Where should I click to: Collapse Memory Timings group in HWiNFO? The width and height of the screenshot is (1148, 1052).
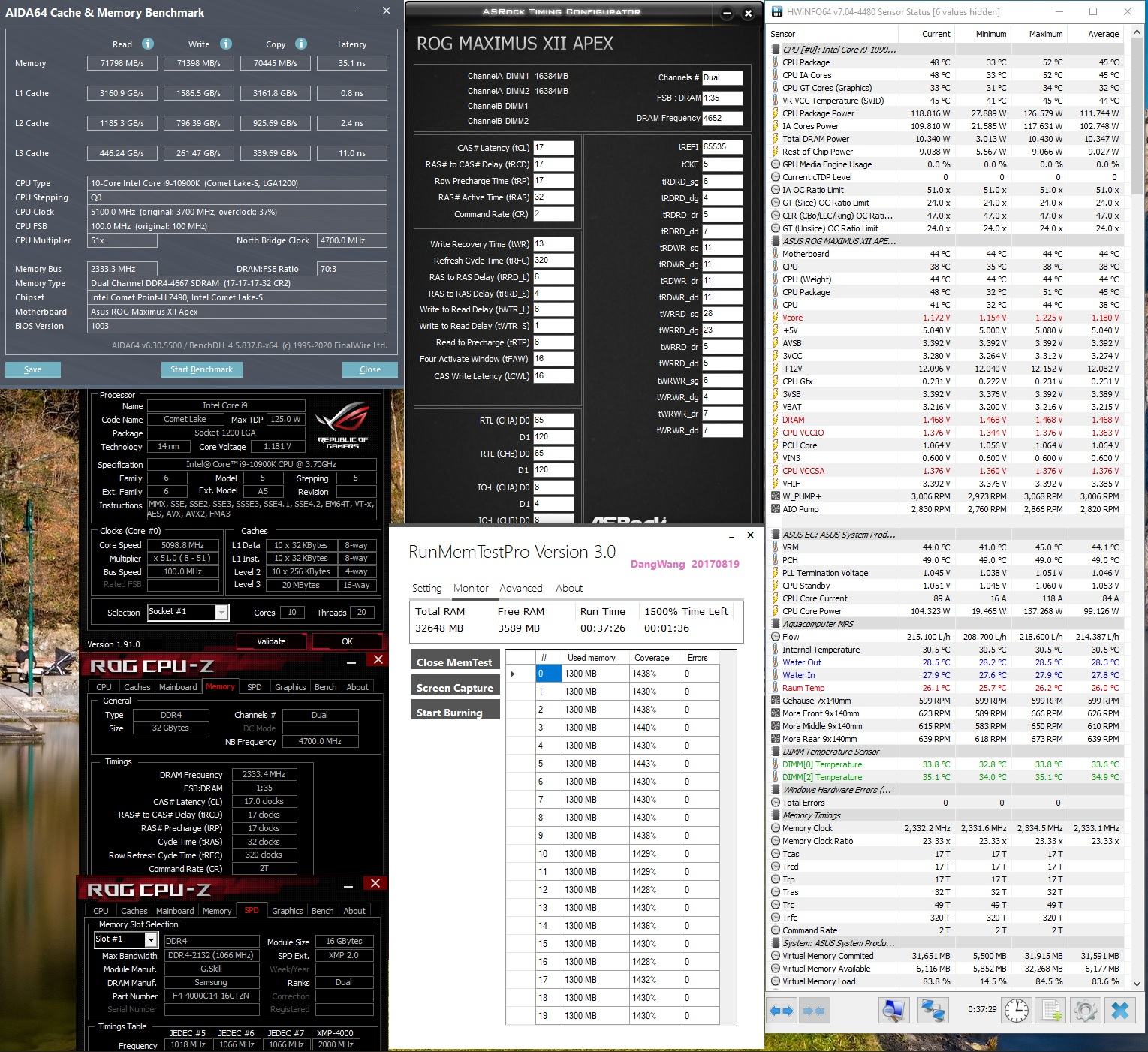tap(776, 815)
